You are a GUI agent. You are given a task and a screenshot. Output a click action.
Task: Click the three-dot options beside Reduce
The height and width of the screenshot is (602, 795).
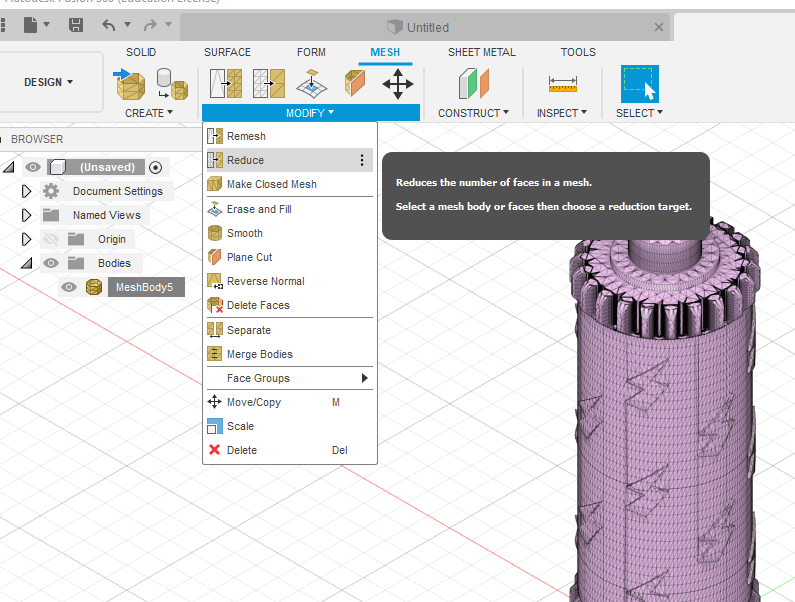point(362,160)
